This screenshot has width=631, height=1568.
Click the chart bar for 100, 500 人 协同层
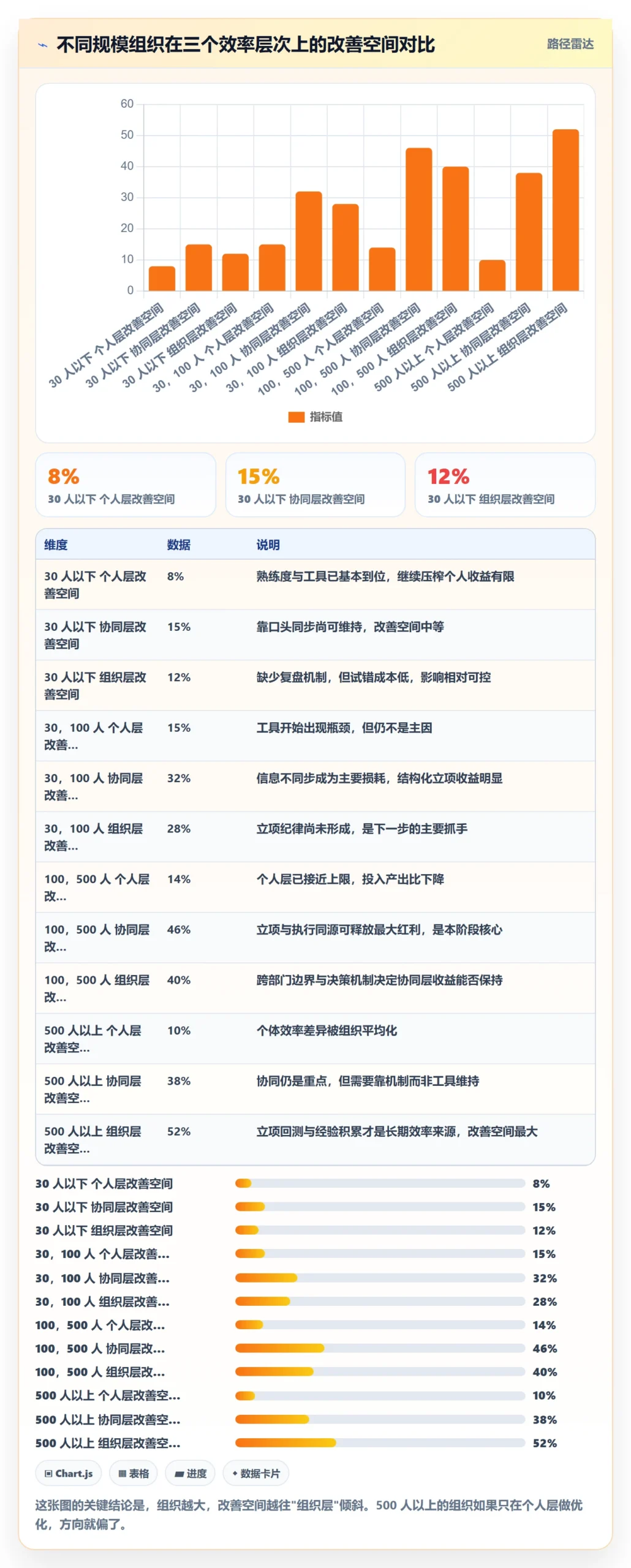[x=418, y=219]
